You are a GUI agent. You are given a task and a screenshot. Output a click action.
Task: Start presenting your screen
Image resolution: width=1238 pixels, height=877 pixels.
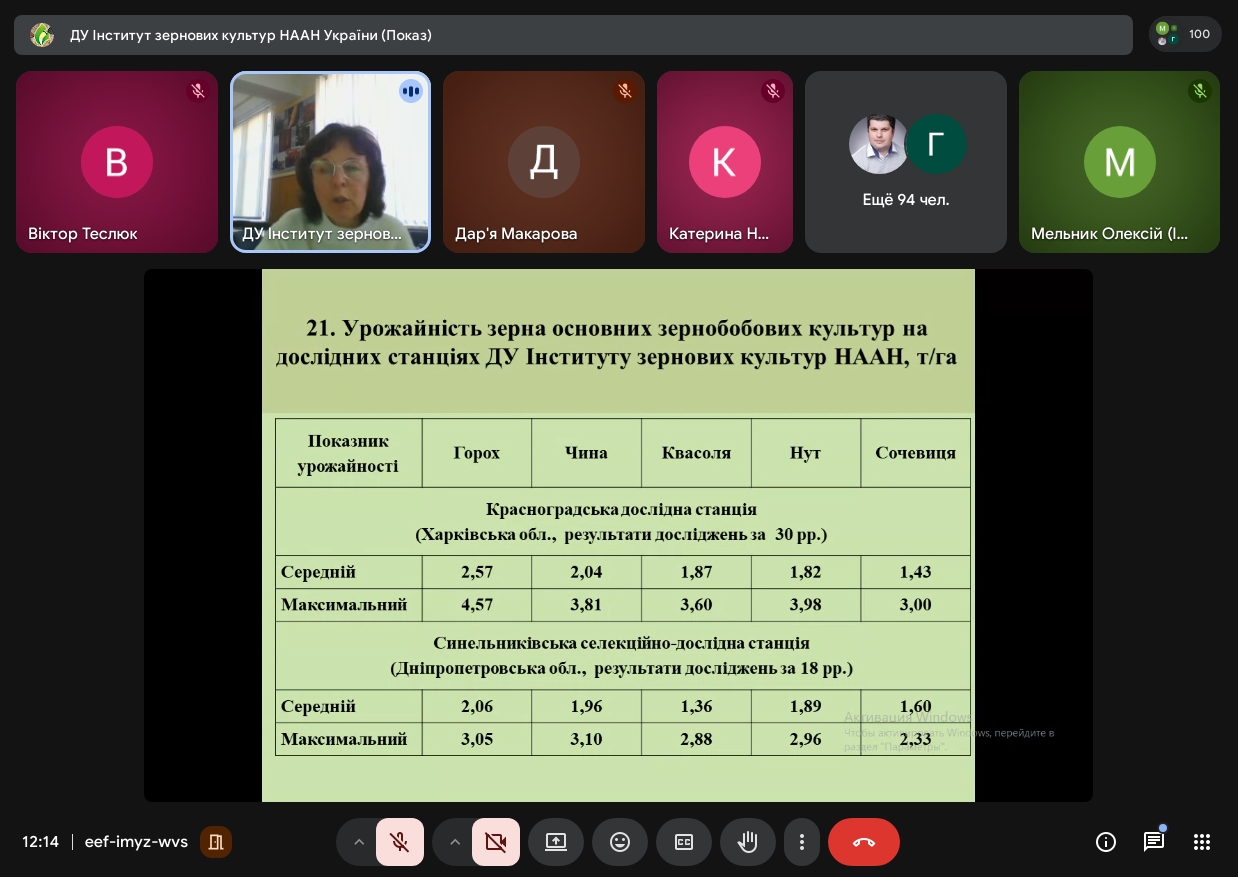(556, 842)
